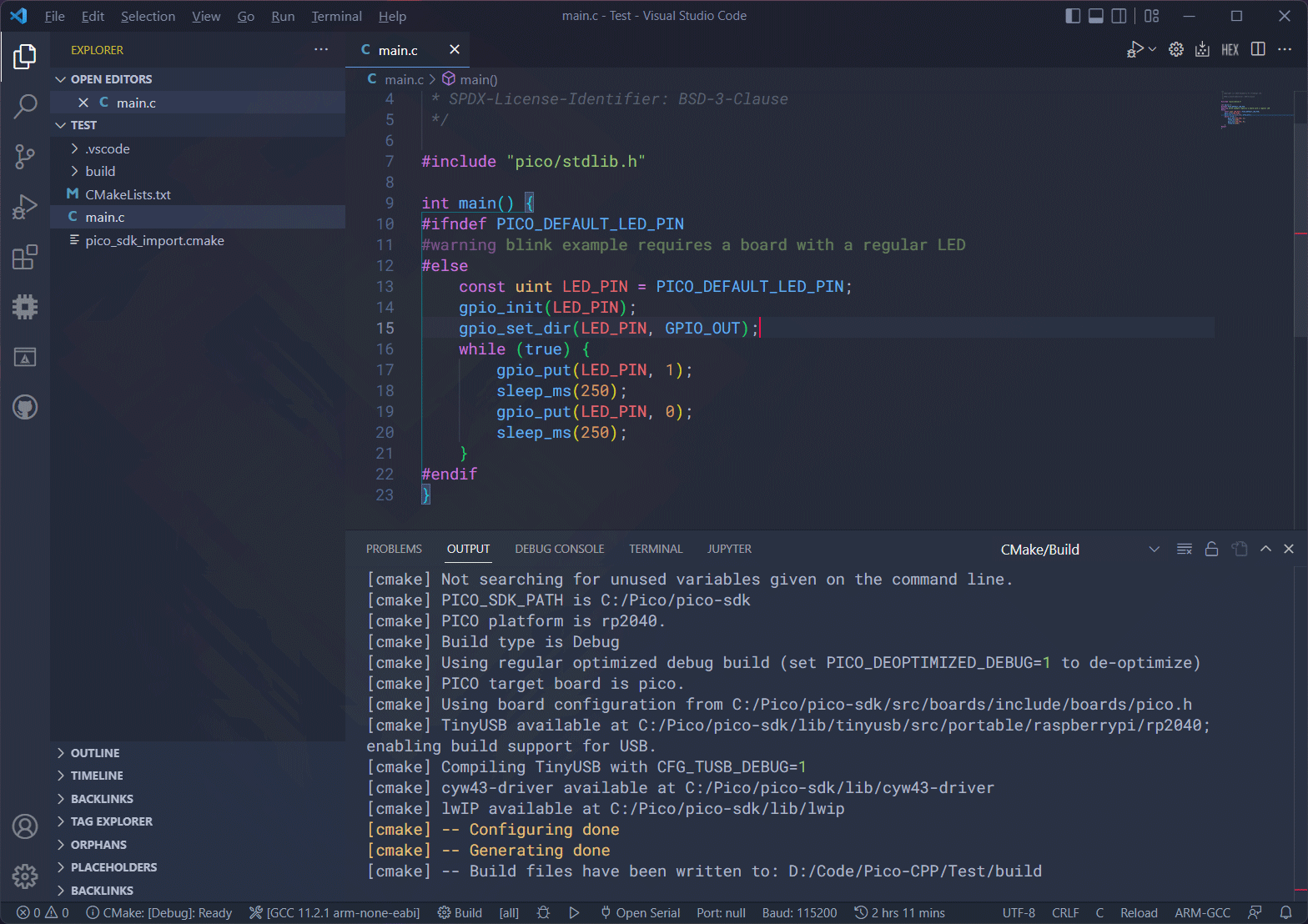The height and width of the screenshot is (924, 1308).
Task: Expand the build folder
Action: [100, 171]
